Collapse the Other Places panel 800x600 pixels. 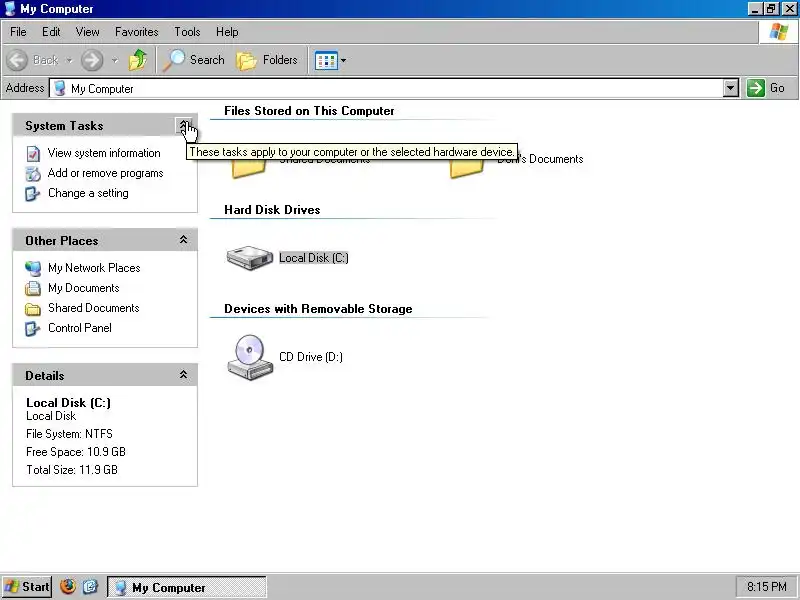(x=183, y=240)
